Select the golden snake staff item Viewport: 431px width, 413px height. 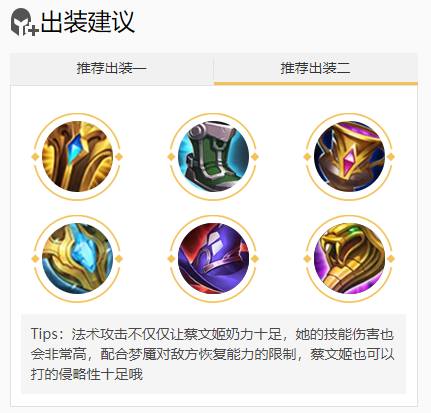tap(349, 259)
